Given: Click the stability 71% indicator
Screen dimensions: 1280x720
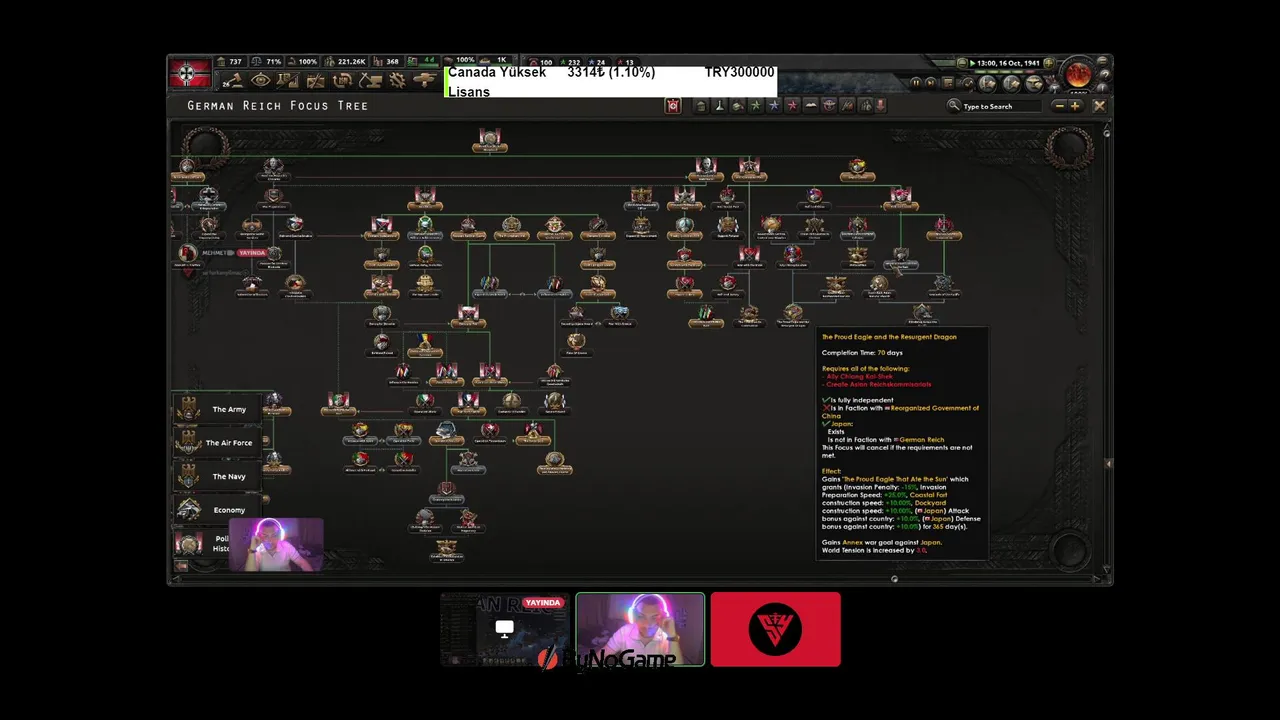Looking at the screenshot, I should (267, 61).
